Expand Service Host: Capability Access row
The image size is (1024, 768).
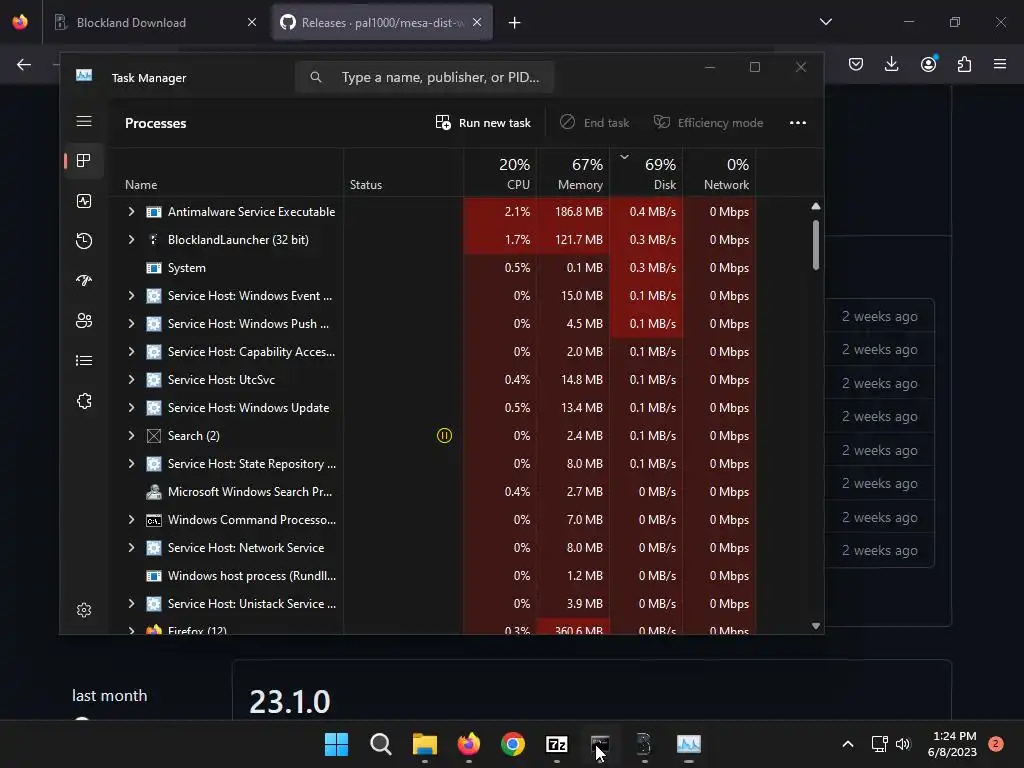point(131,352)
